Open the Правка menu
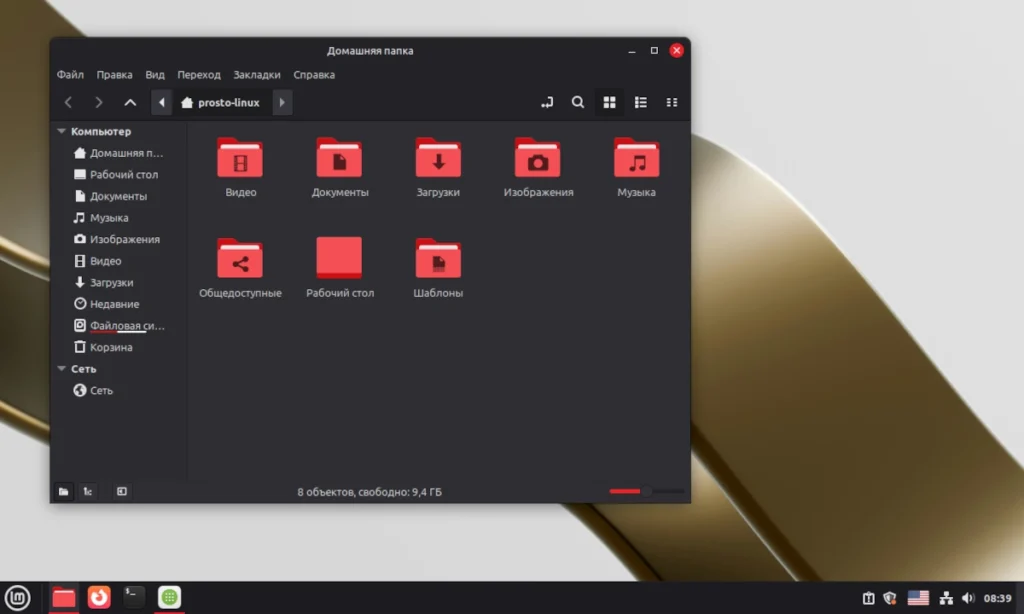The width and height of the screenshot is (1024, 614). 114,74
